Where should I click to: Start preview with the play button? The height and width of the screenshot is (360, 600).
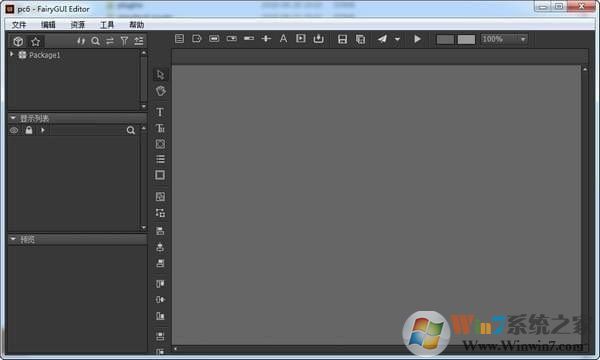(417, 39)
